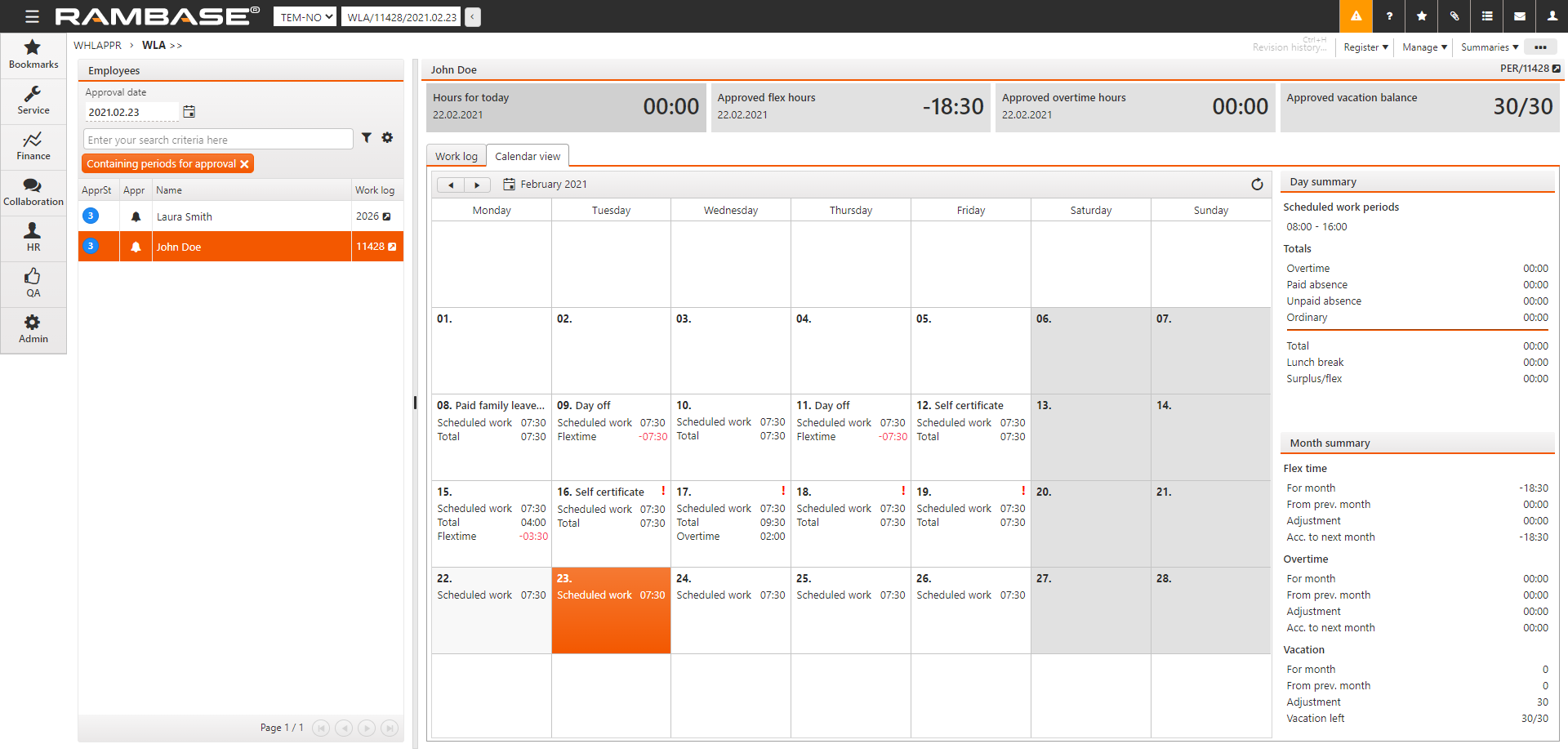Image resolution: width=1568 pixels, height=753 pixels.
Task: Open the calendar picker for Approval date
Action: pos(189,112)
